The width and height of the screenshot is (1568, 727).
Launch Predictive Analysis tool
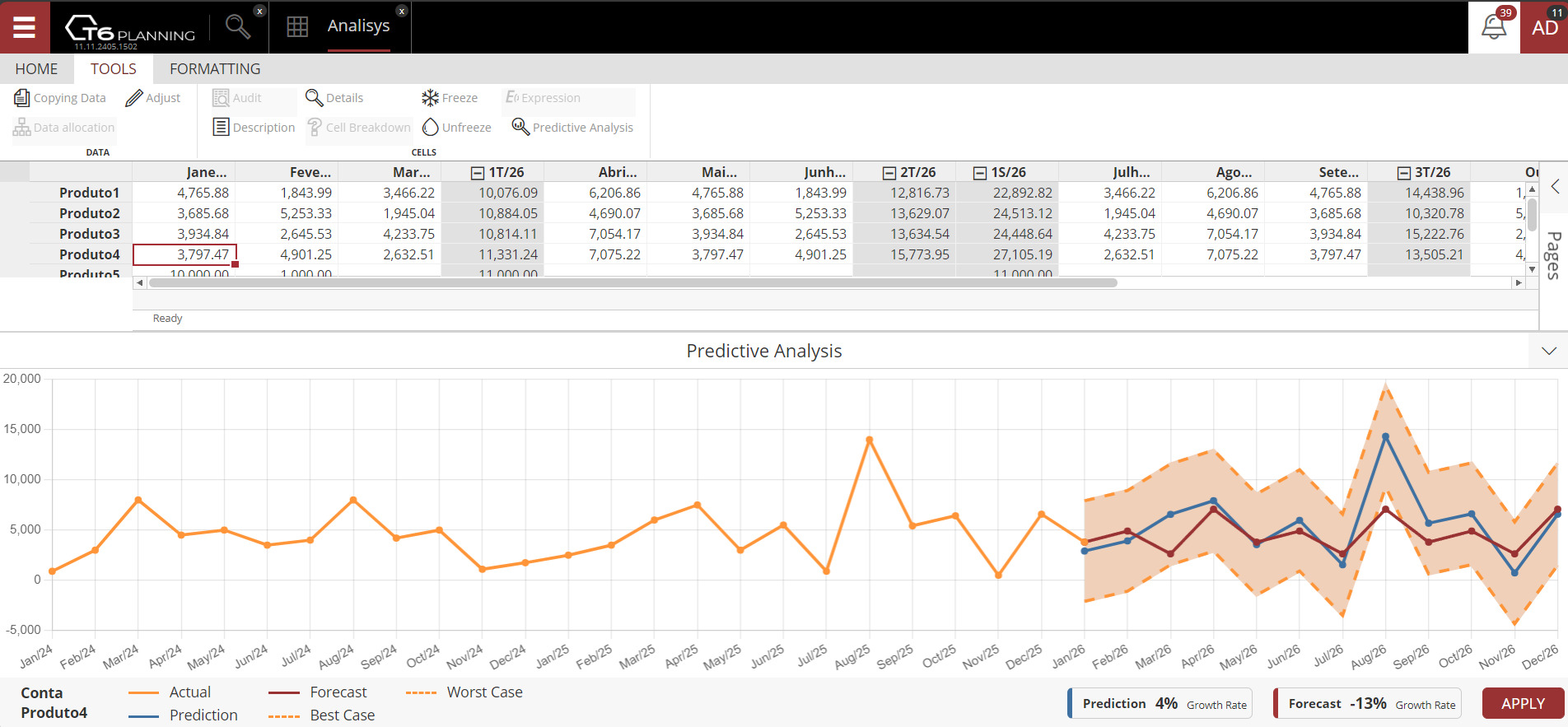pos(573,128)
